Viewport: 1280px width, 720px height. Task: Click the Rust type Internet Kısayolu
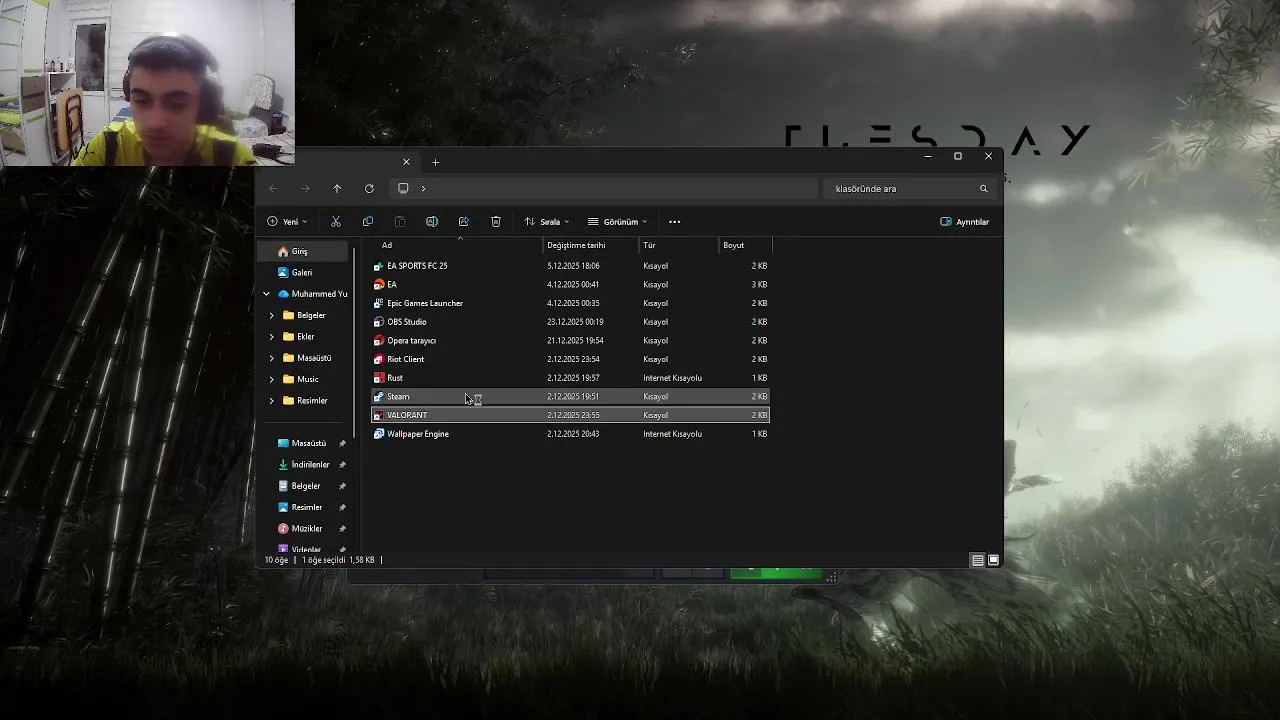pyautogui.click(x=672, y=378)
